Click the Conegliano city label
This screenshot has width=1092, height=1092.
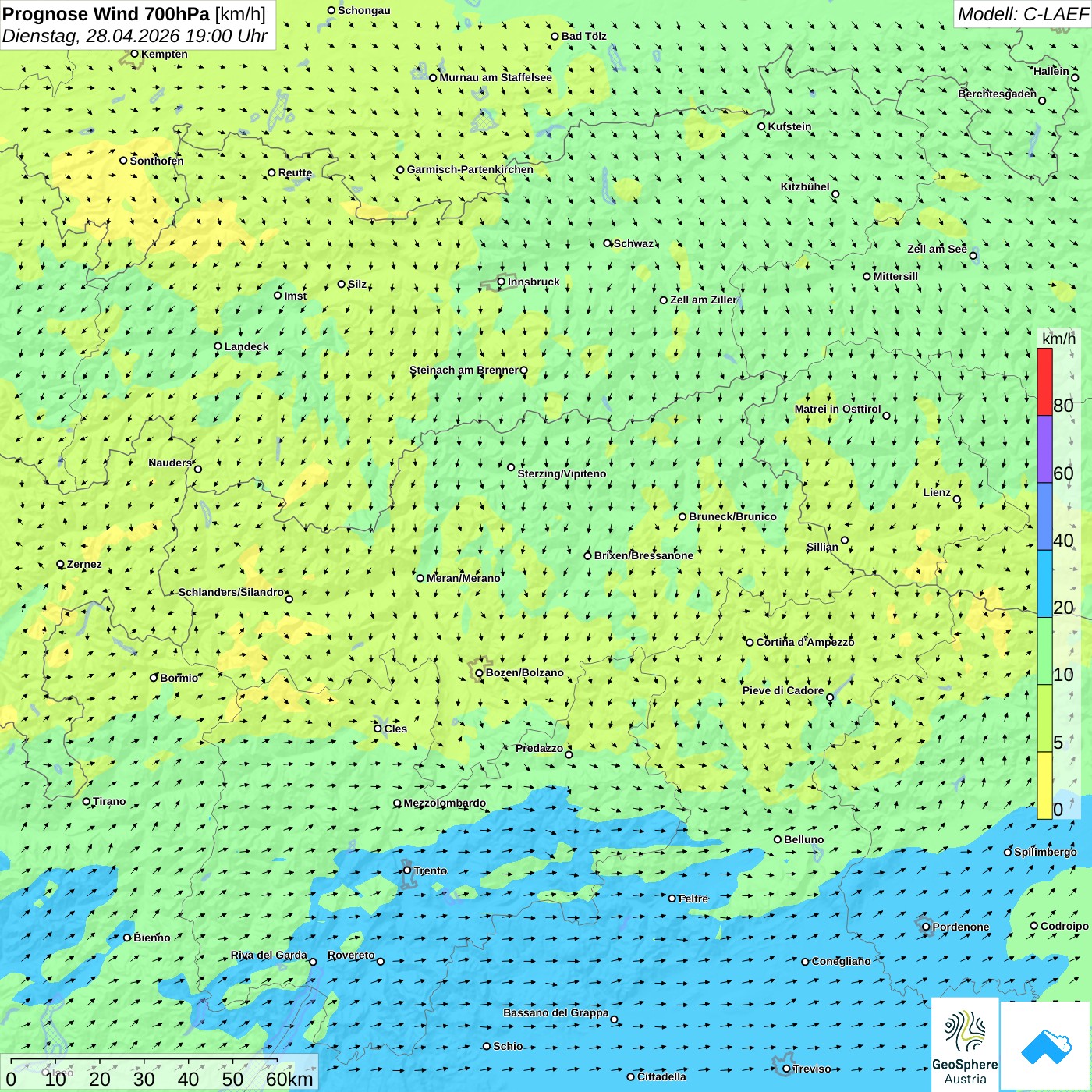point(842,961)
